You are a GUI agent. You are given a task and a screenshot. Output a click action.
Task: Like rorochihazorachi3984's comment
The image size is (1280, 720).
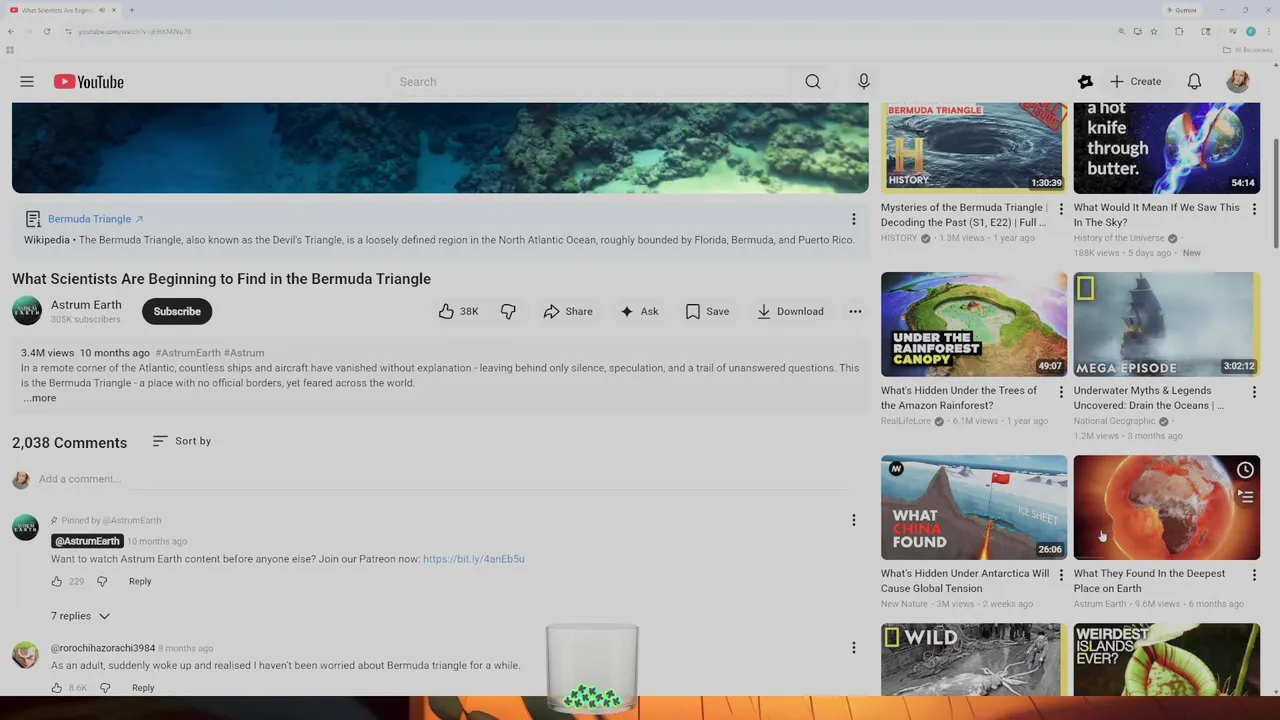pyautogui.click(x=57, y=688)
